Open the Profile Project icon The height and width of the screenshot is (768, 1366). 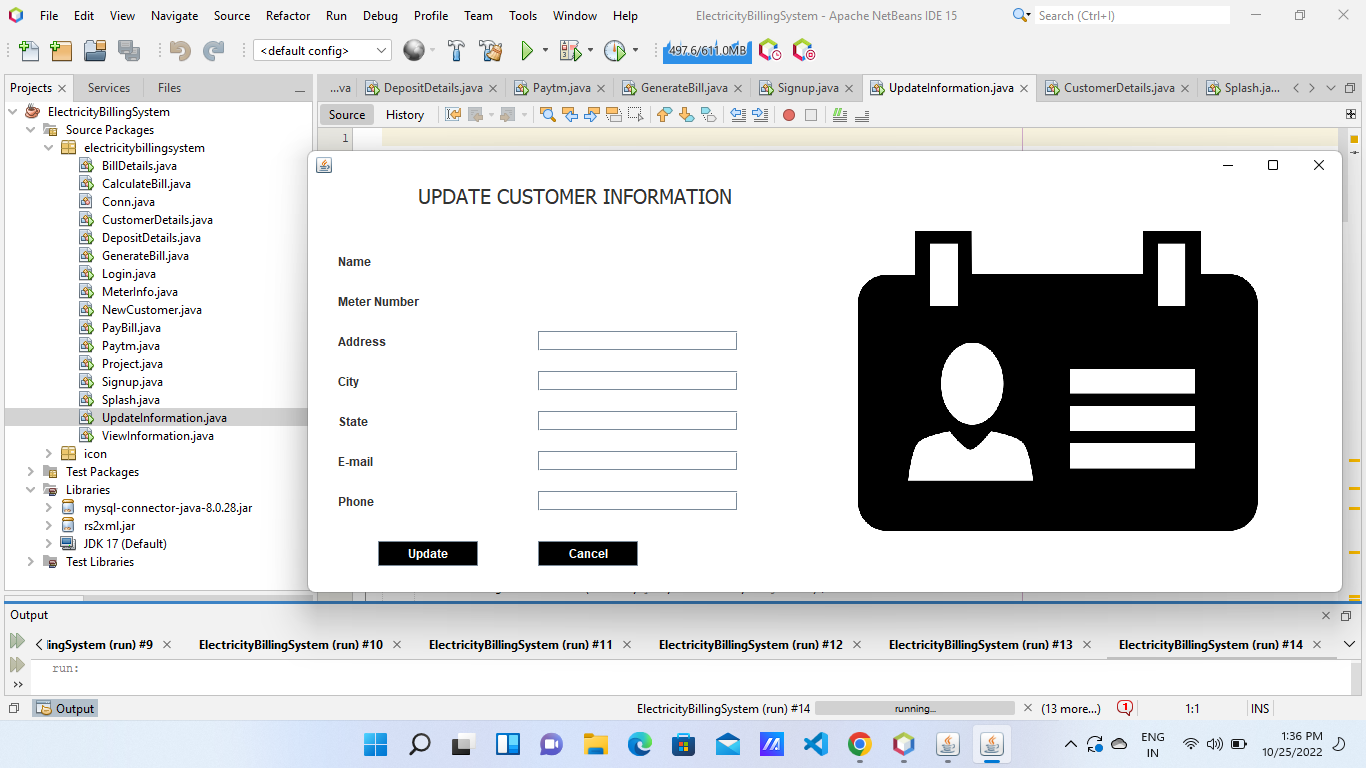tap(615, 50)
